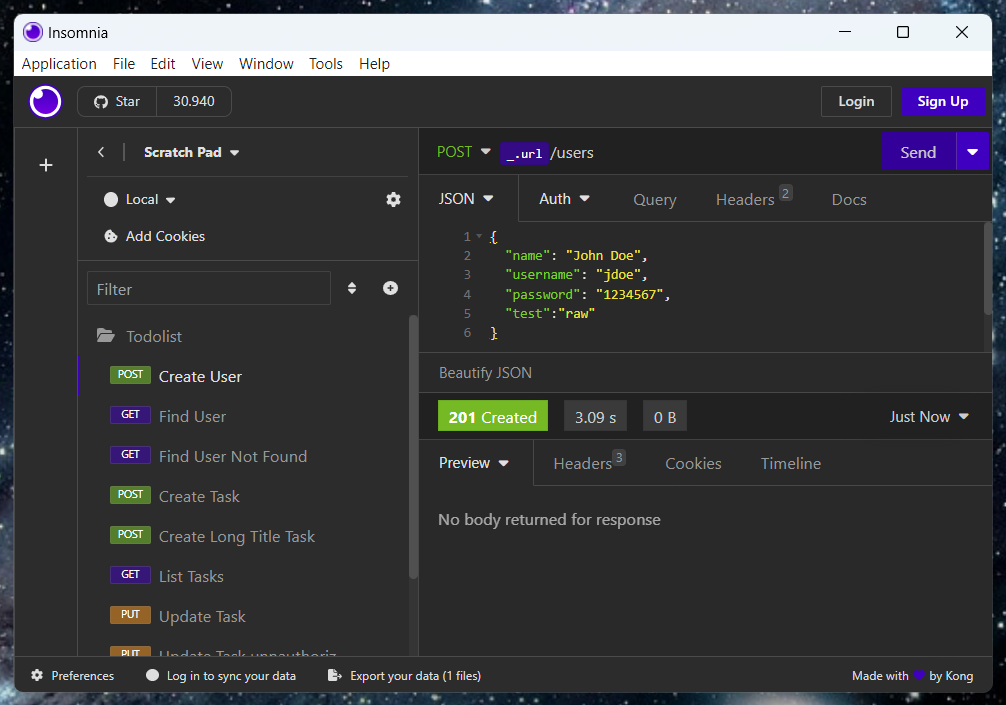Switch to the Timeline tab
This screenshot has height=705, width=1006.
point(790,463)
